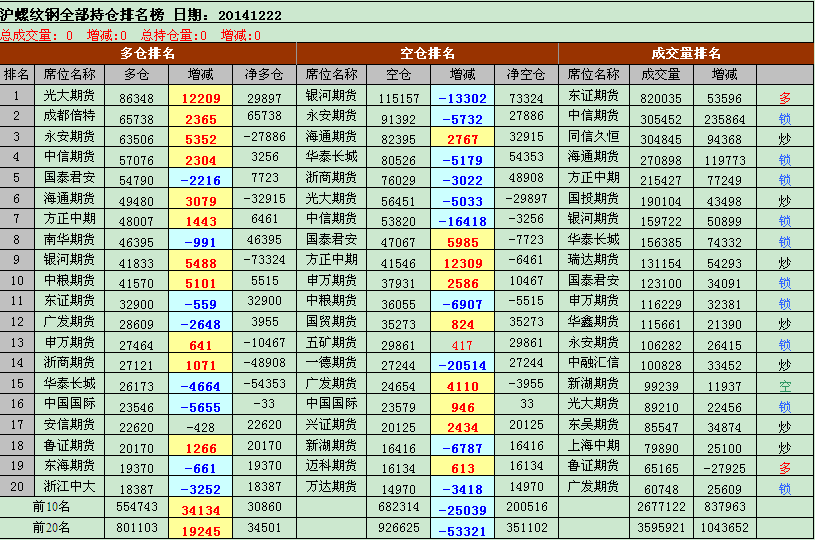815x540 pixels.
Task: Click the red 总成交量: 0 label
Action: (36, 35)
